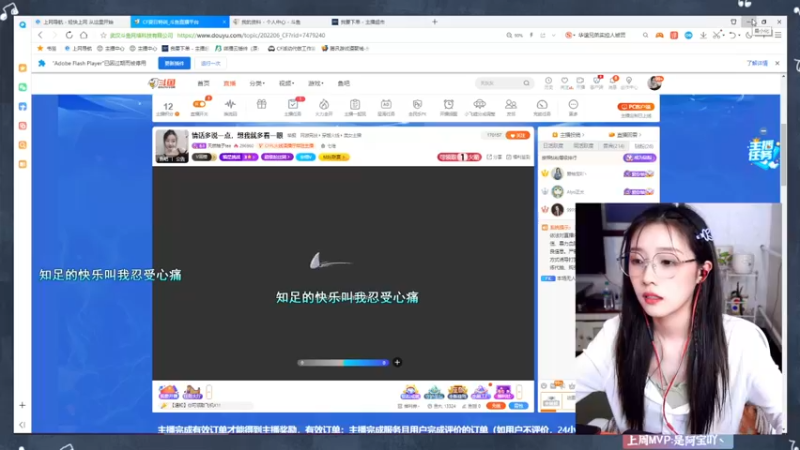Click the game controller toolbar icon
Viewport: 800px width, 450px height.
tap(659, 35)
